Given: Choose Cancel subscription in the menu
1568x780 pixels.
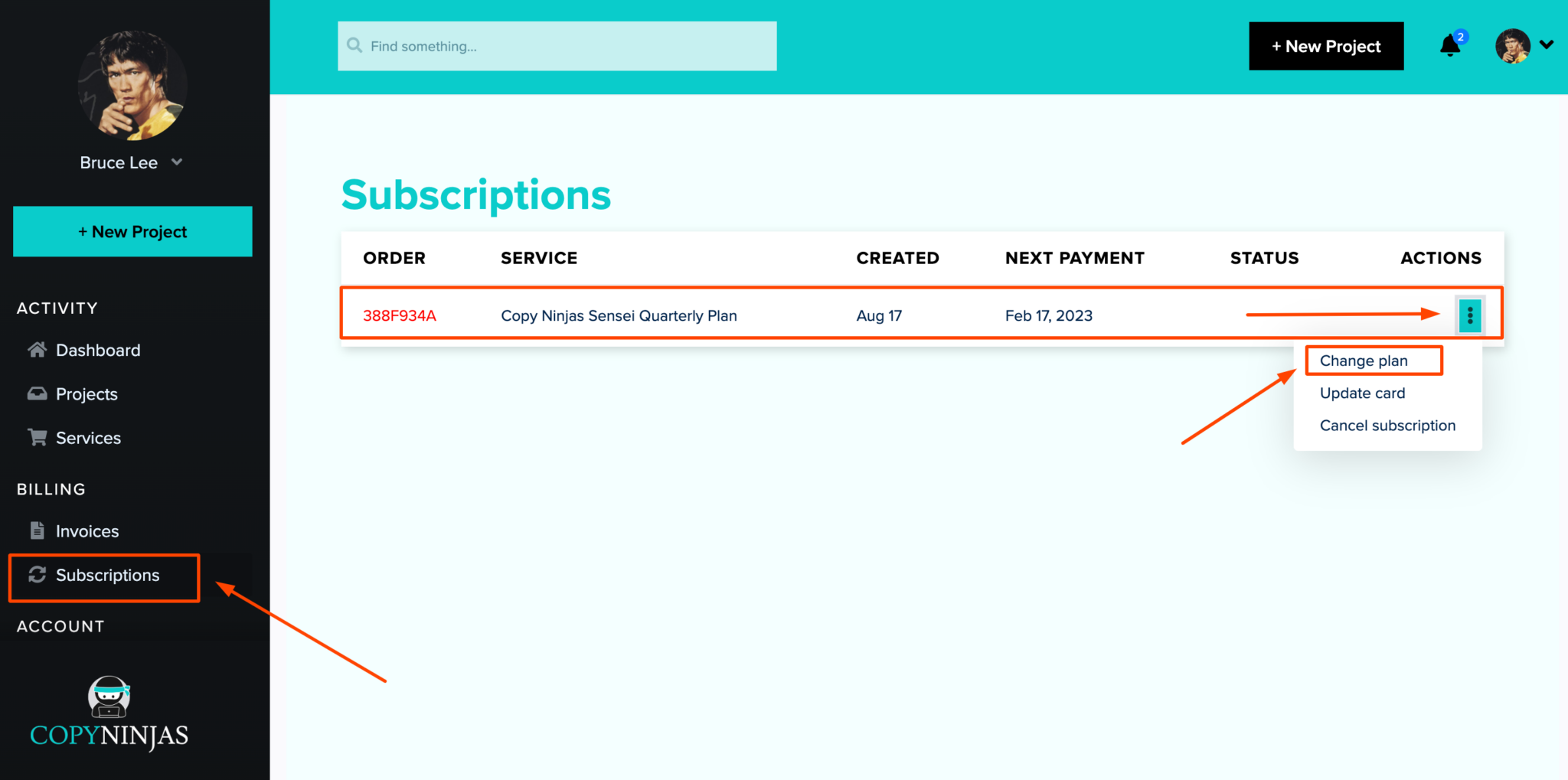Looking at the screenshot, I should [1387, 426].
